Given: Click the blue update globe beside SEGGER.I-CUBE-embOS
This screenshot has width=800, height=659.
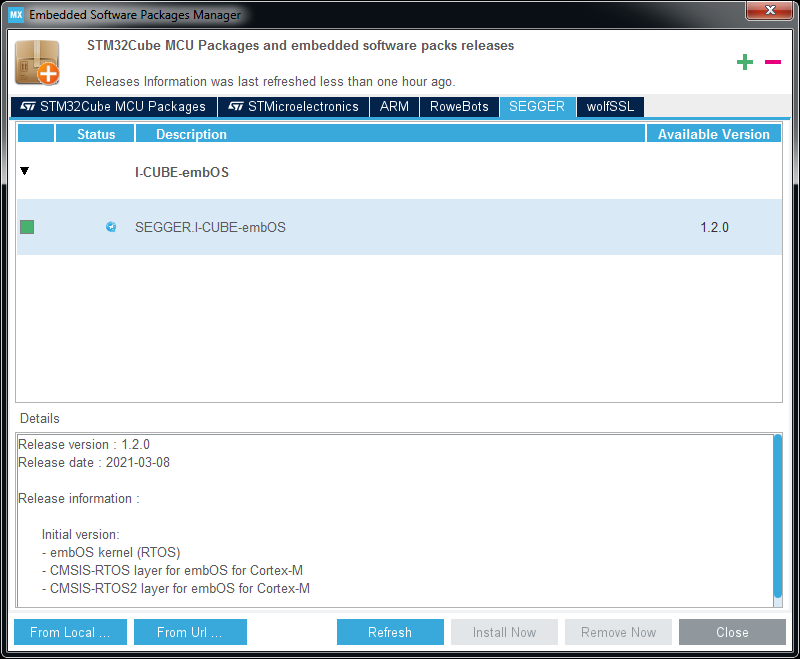Looking at the screenshot, I should pyautogui.click(x=110, y=227).
